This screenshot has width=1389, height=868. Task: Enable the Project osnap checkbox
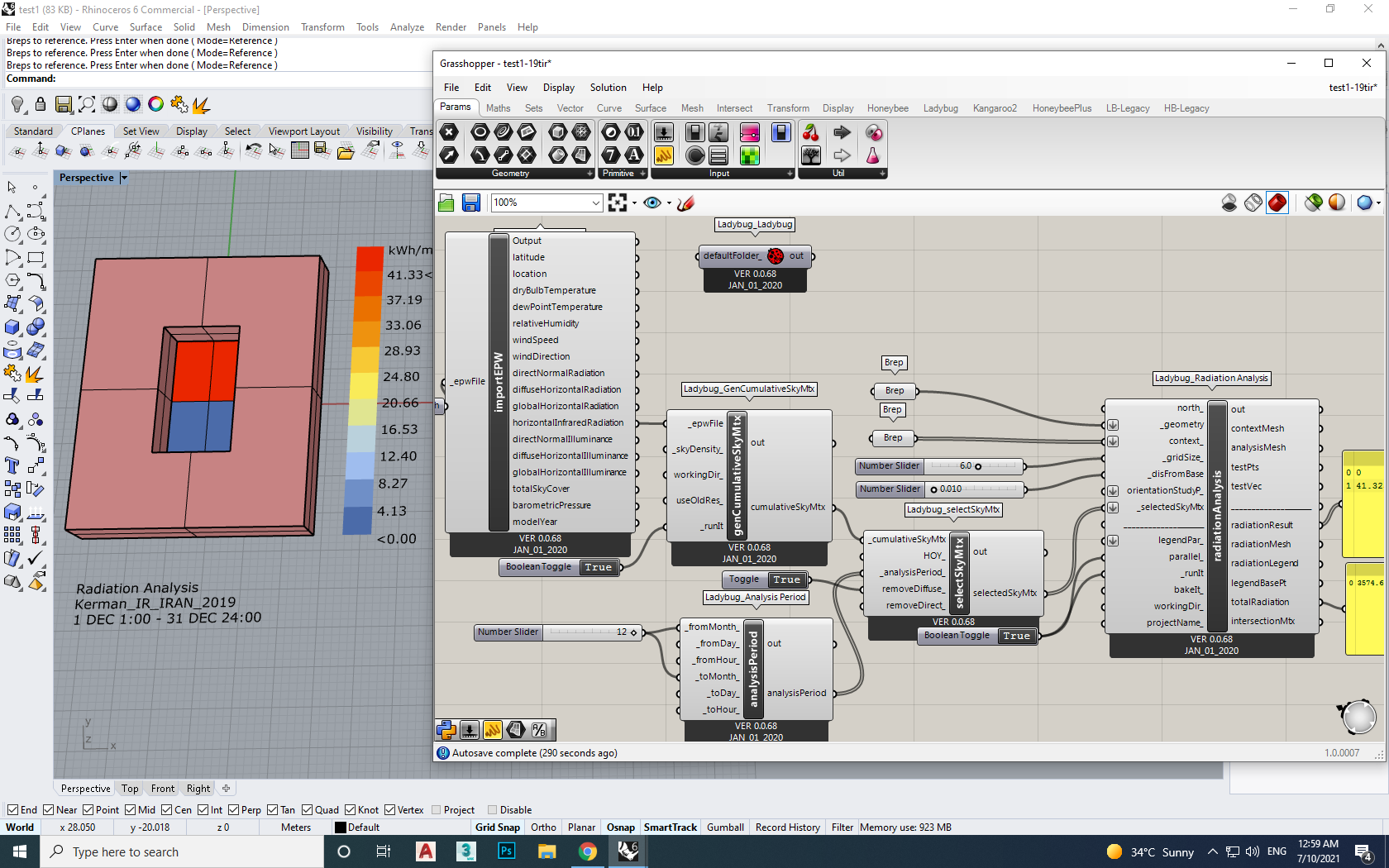(x=437, y=810)
